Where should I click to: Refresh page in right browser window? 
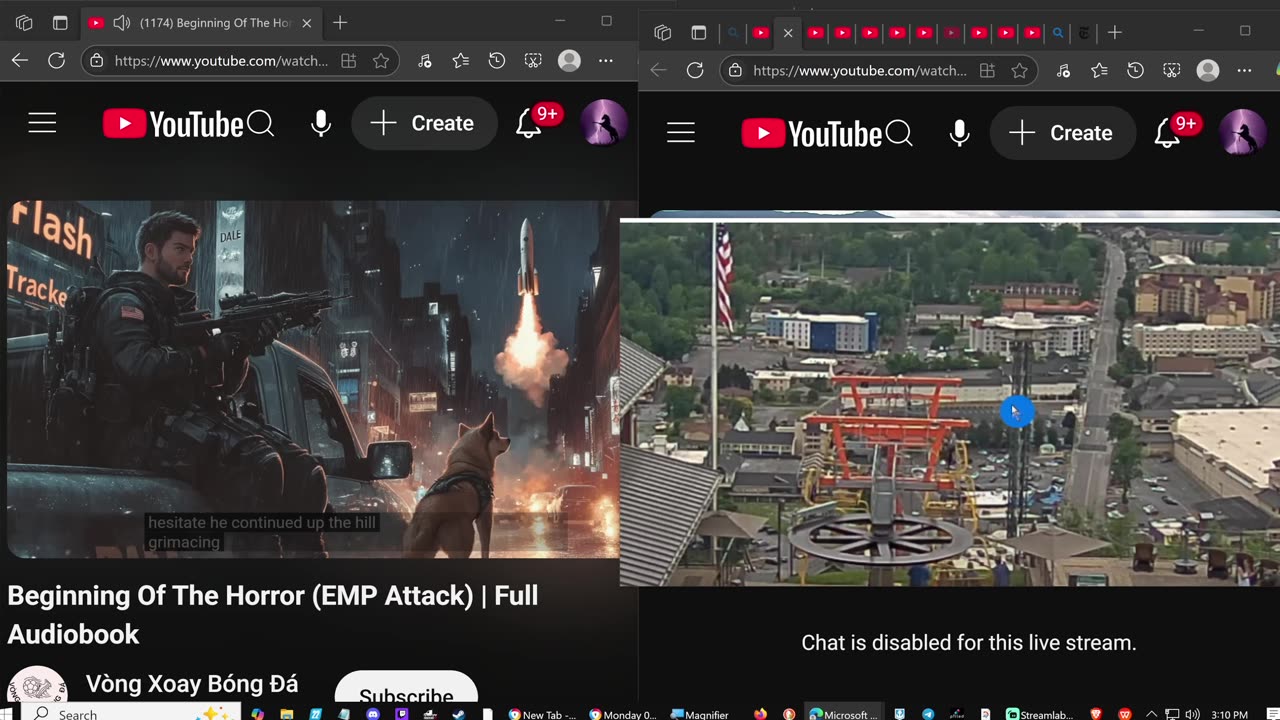(695, 70)
